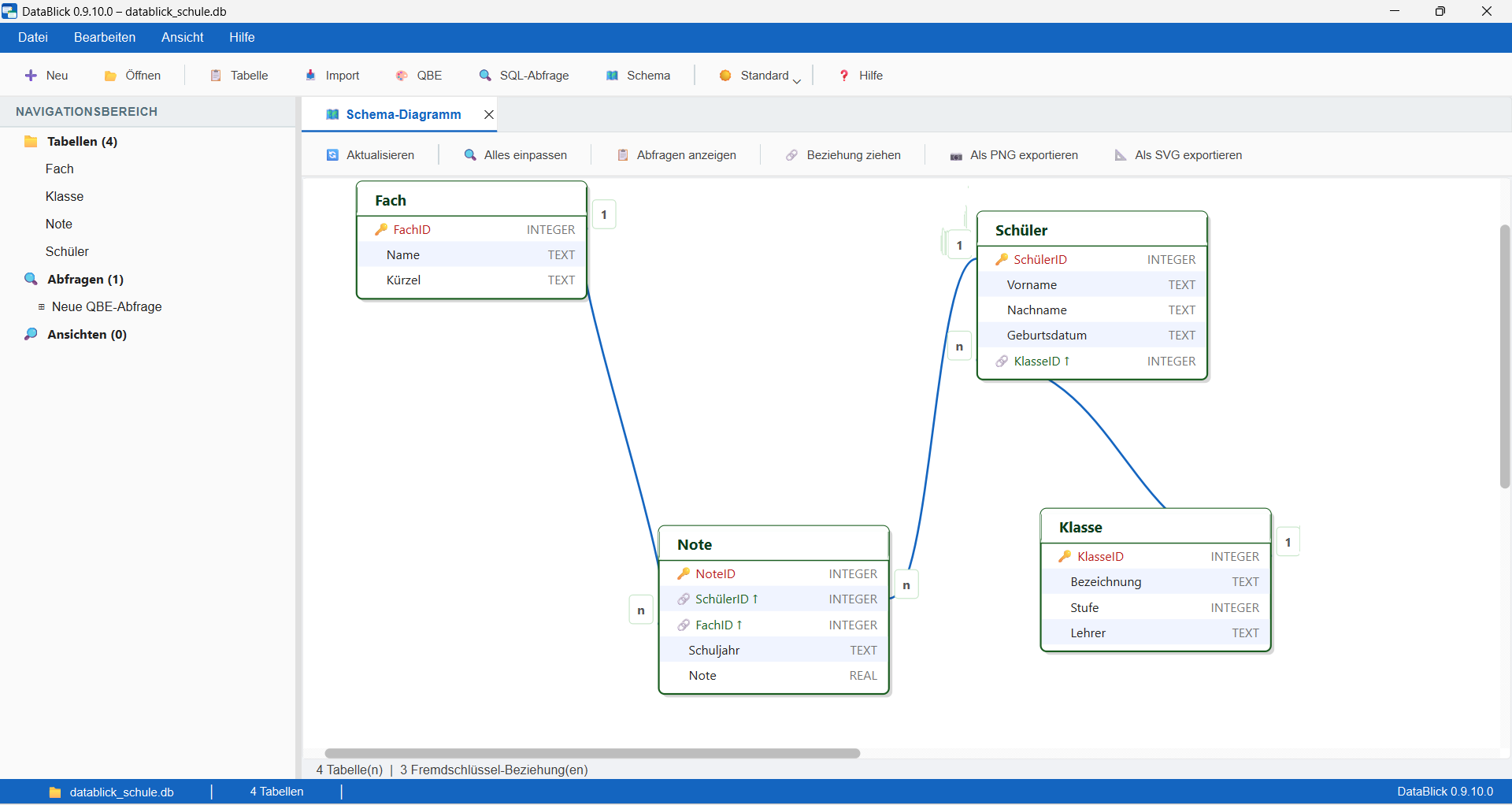
Task: Select Schüler in the navigation tree
Action: click(x=67, y=251)
